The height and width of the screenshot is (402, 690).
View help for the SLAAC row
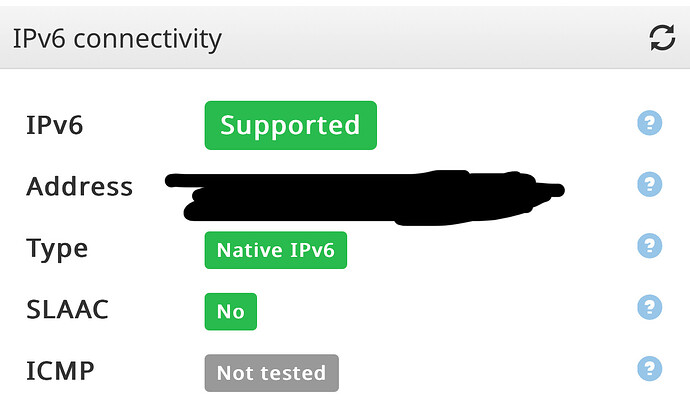(650, 307)
